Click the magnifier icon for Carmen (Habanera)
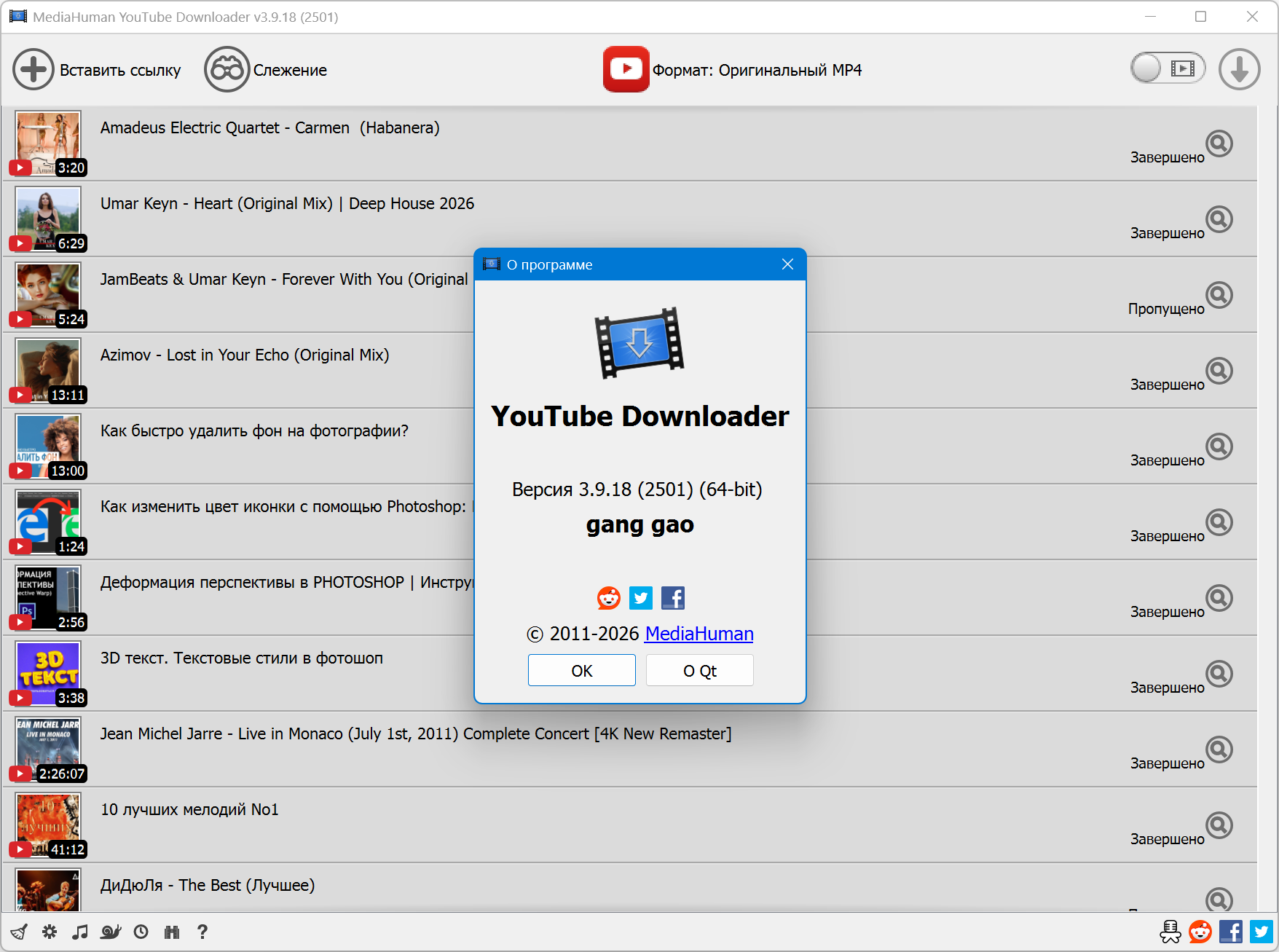The width and height of the screenshot is (1279, 952). click(1219, 143)
